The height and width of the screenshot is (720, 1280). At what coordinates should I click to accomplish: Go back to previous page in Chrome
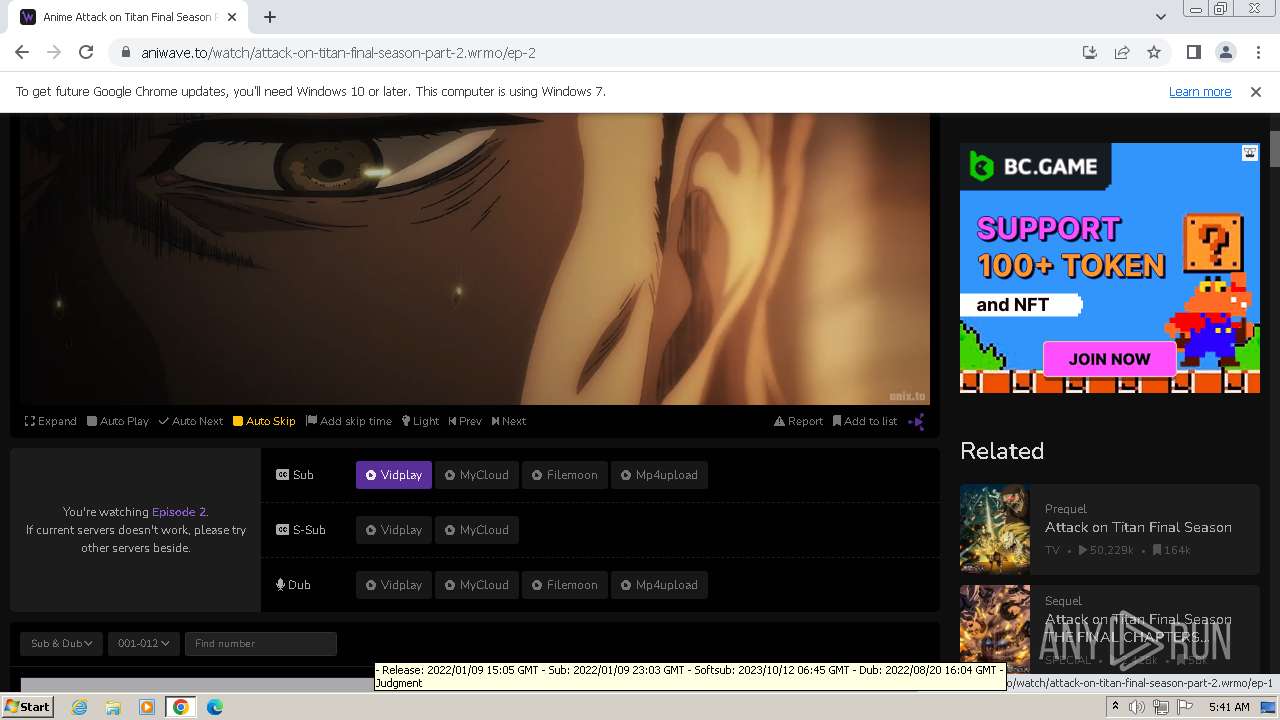(x=22, y=52)
